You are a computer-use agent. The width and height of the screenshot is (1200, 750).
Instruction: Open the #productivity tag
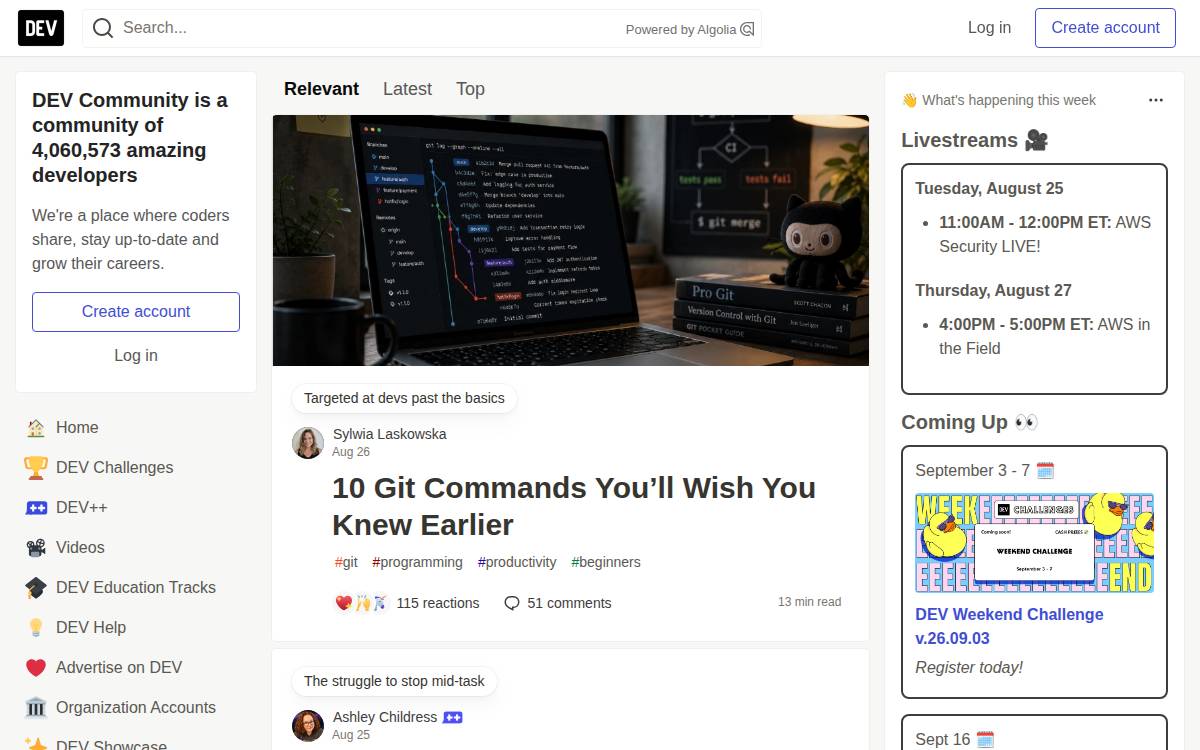point(517,562)
